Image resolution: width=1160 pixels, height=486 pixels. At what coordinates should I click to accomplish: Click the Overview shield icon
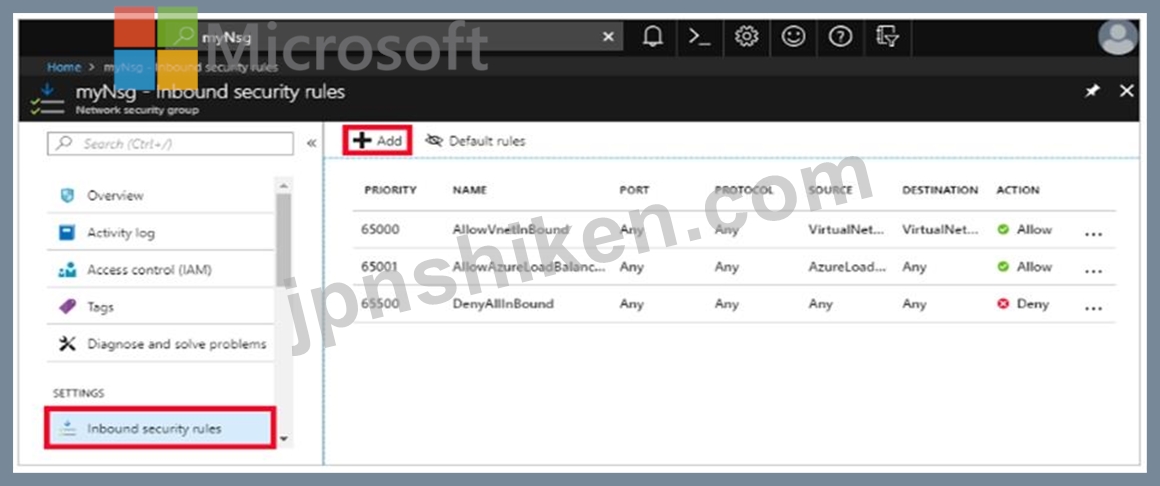click(x=67, y=195)
